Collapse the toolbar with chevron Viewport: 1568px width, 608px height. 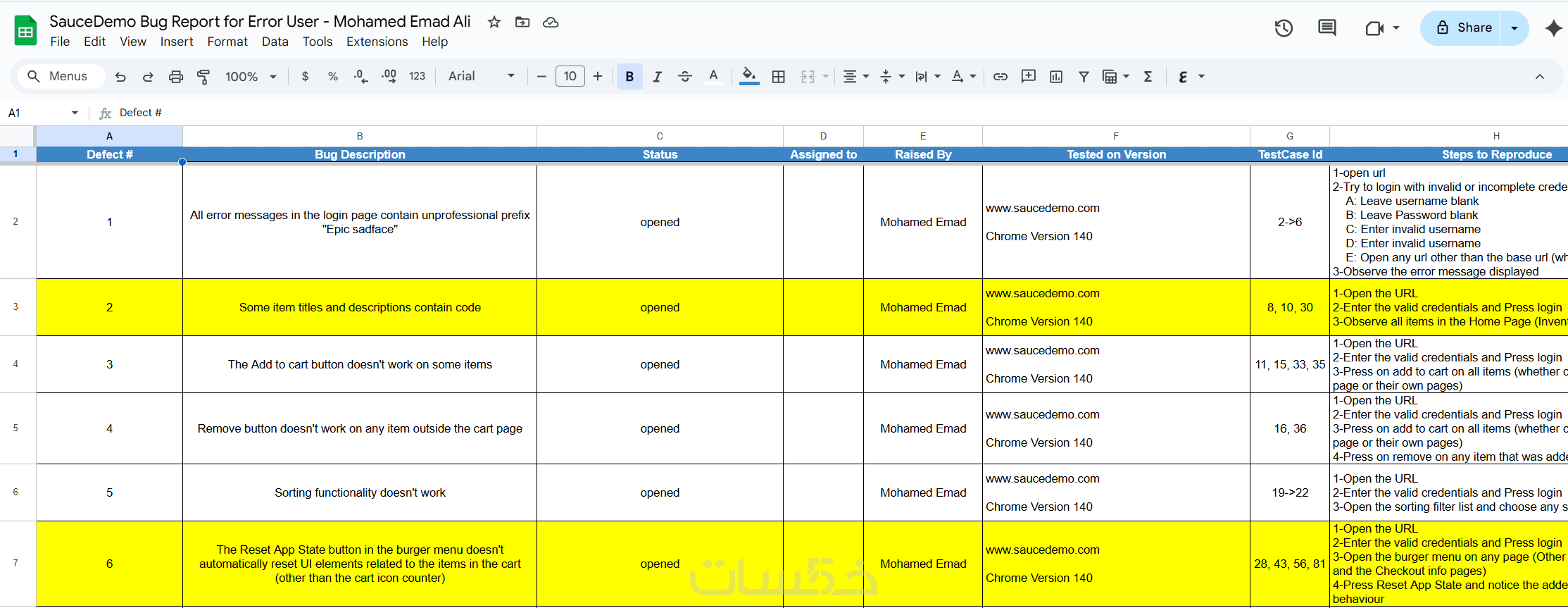(x=1540, y=77)
